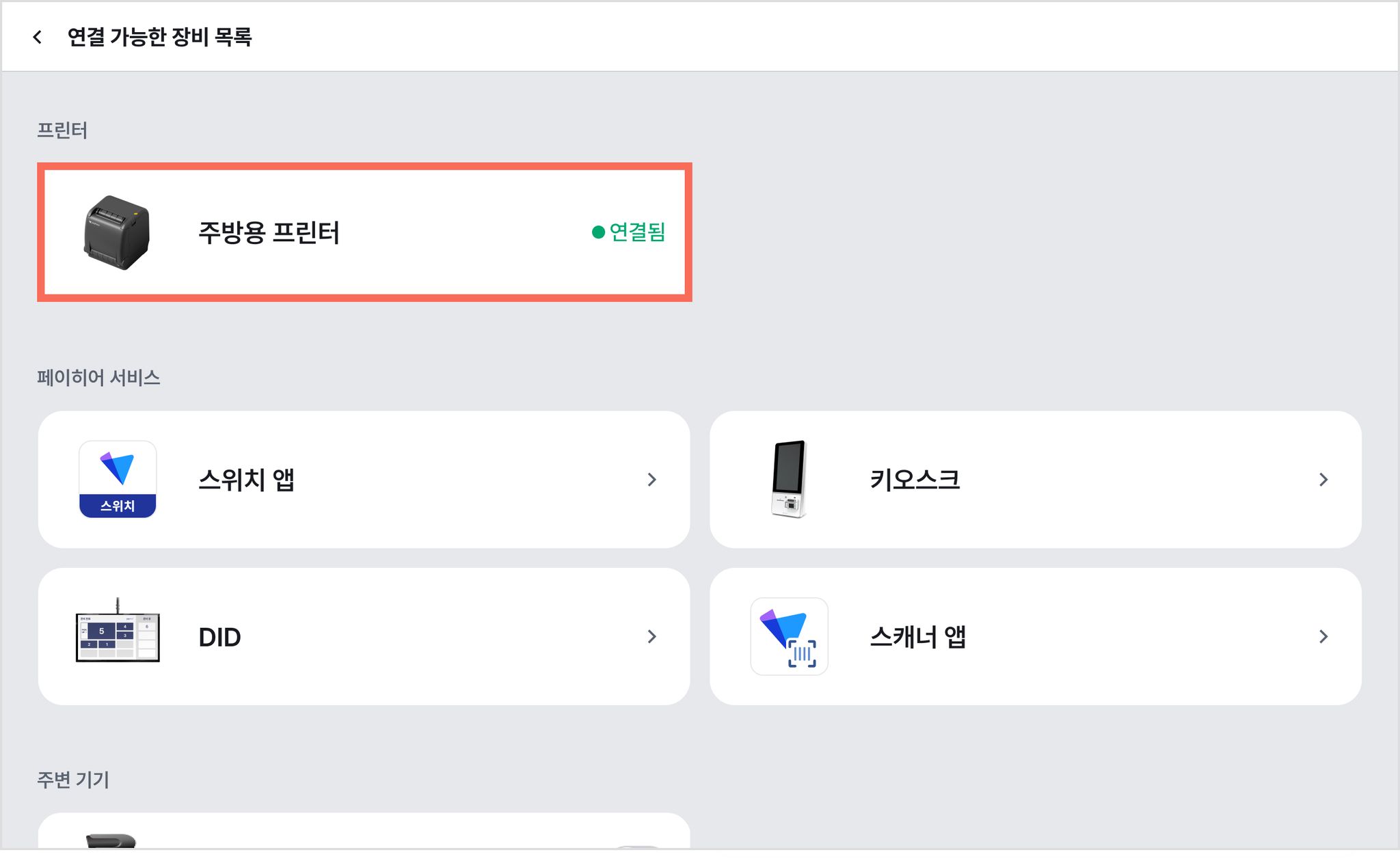Open the DID text label
Screen dimensions: 1400x861
[x=219, y=637]
